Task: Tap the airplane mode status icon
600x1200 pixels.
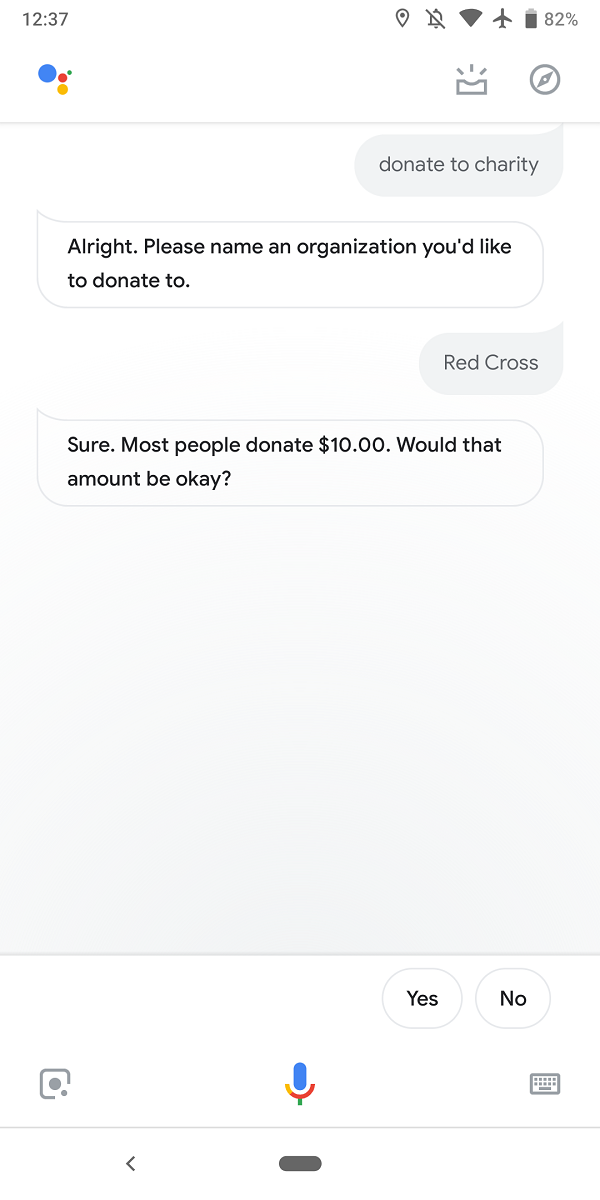Action: coord(502,19)
